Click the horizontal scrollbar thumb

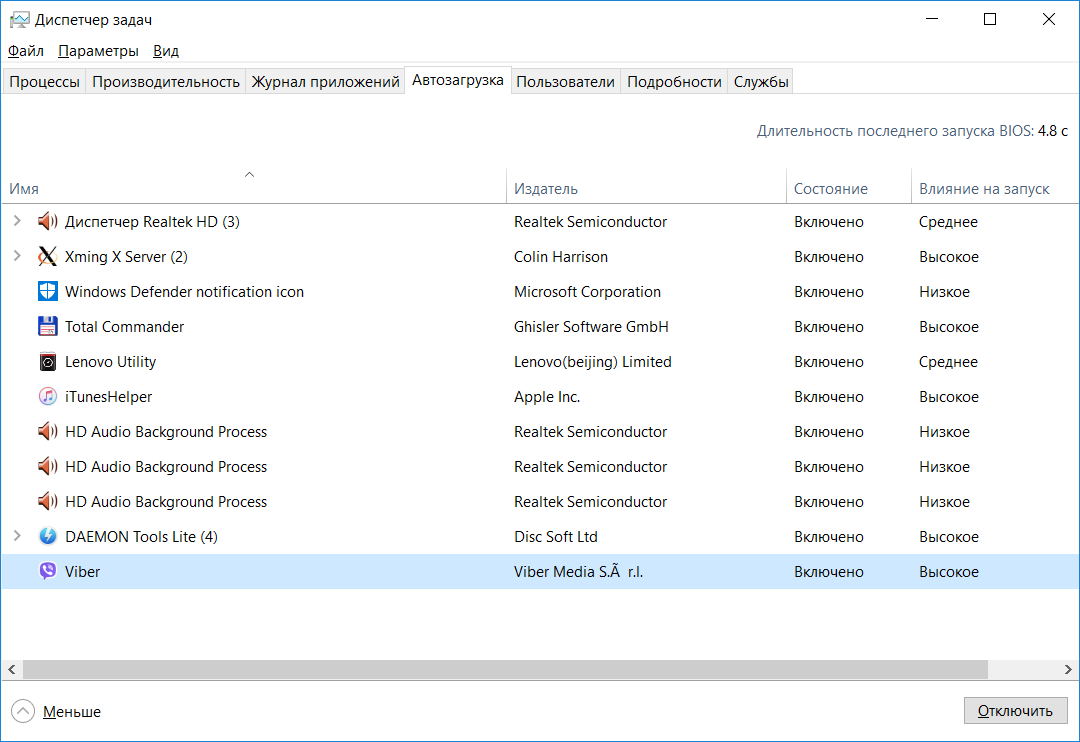pyautogui.click(x=505, y=669)
